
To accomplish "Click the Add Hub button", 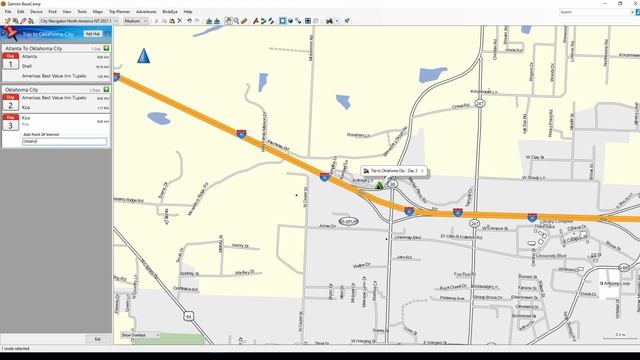I will [93, 34].
